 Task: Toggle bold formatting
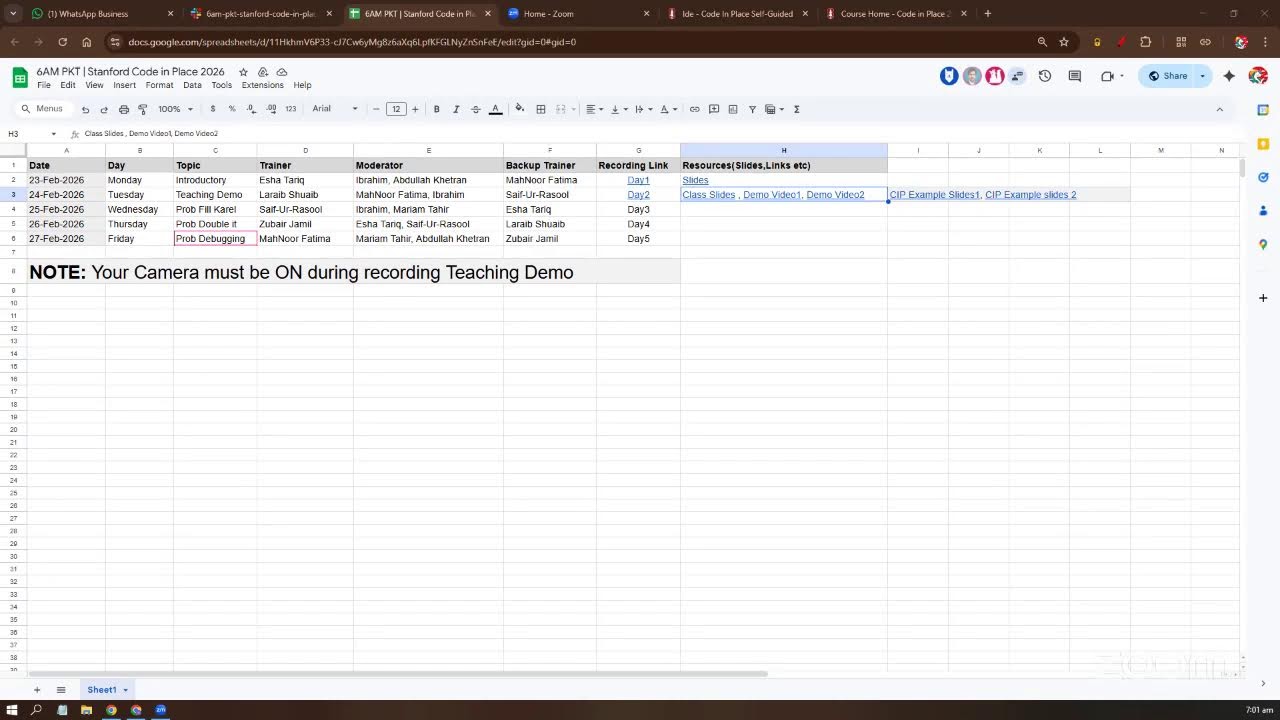pyautogui.click(x=437, y=109)
